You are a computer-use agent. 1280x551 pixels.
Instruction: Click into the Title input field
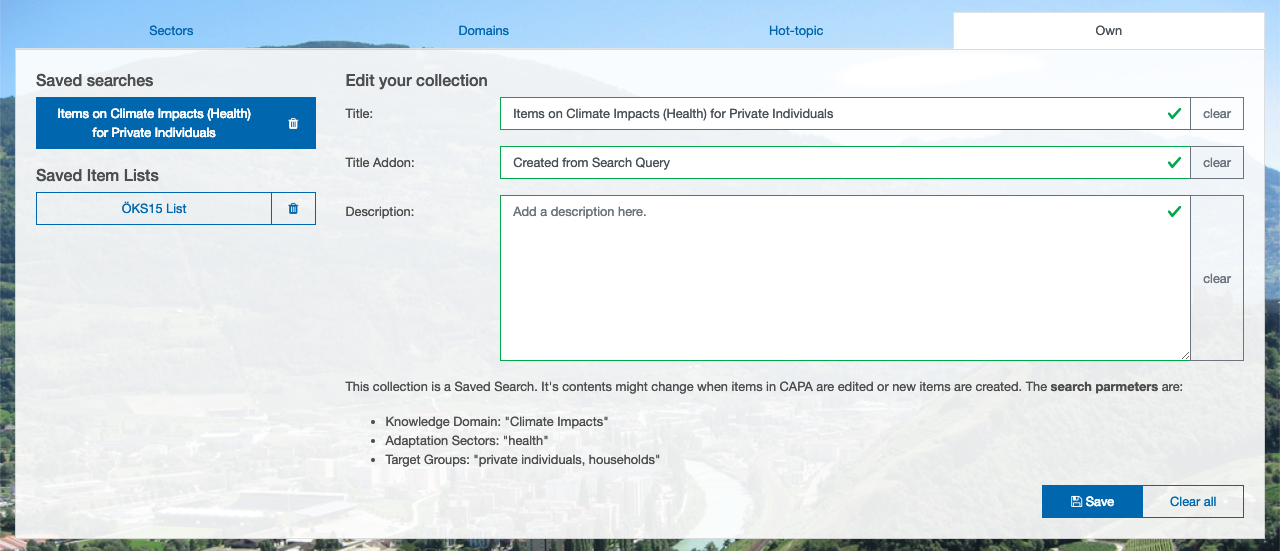[830, 114]
